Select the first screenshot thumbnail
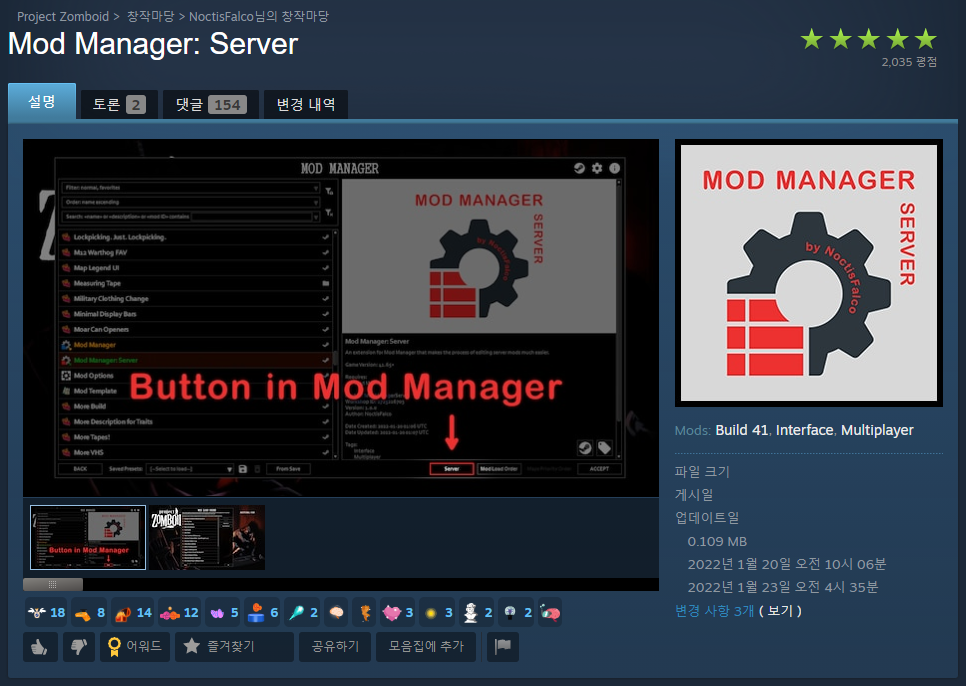Viewport: 966px width, 686px height. [x=88, y=538]
